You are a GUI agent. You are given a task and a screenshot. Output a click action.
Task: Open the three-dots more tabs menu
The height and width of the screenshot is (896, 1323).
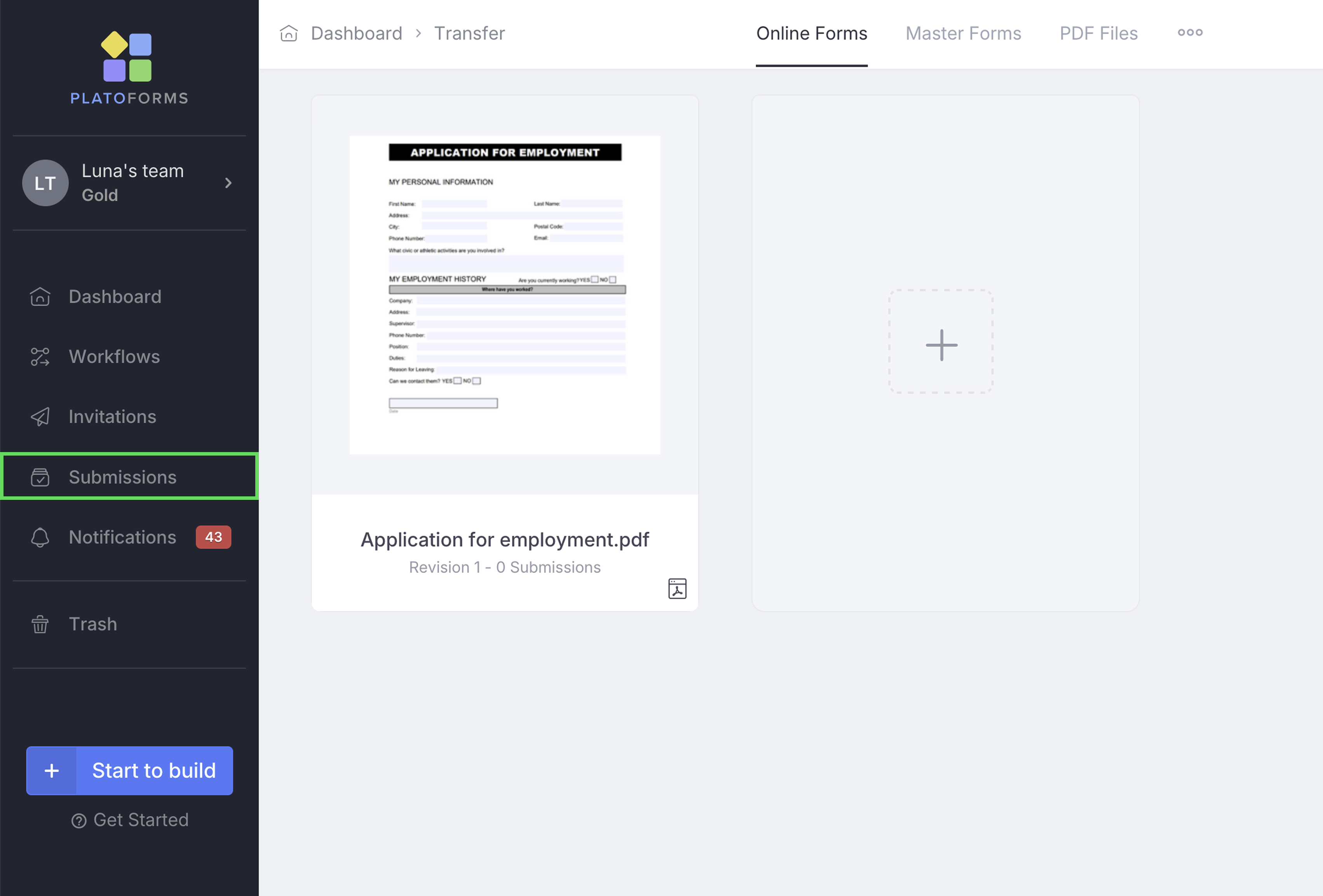tap(1190, 32)
